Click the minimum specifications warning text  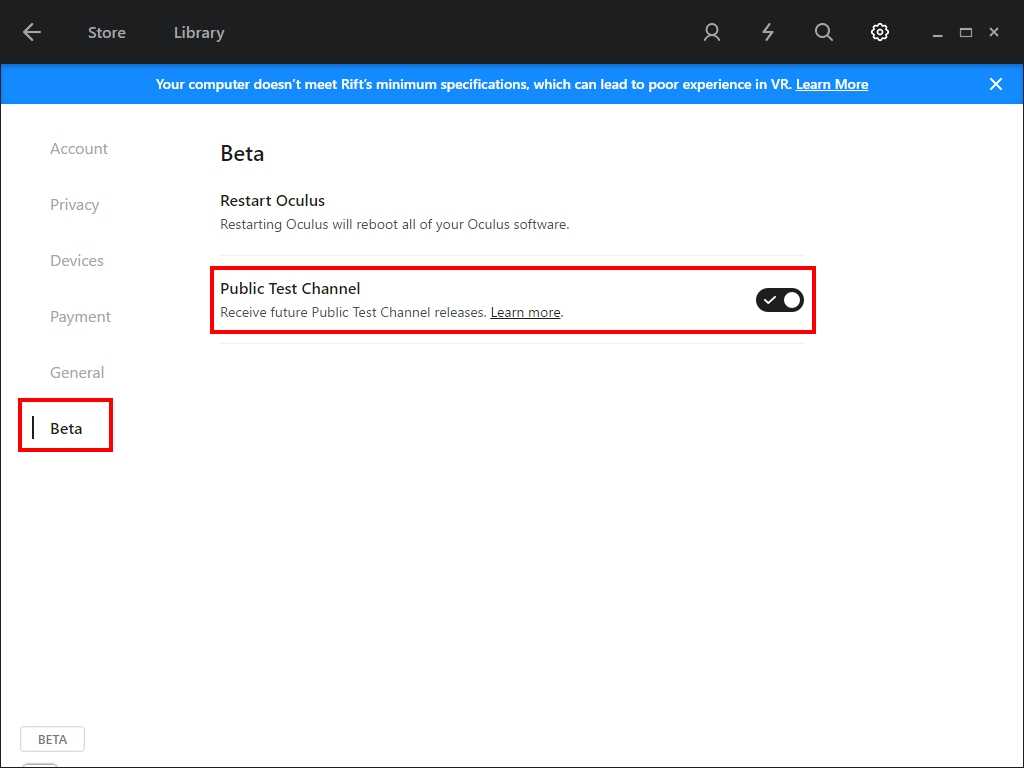473,84
